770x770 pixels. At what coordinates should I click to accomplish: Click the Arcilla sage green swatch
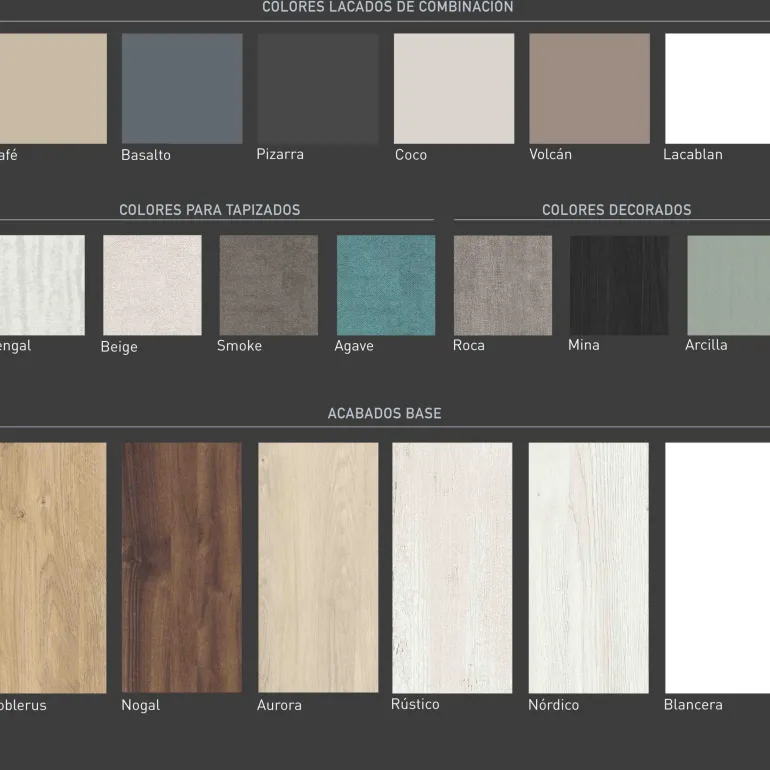tap(728, 285)
